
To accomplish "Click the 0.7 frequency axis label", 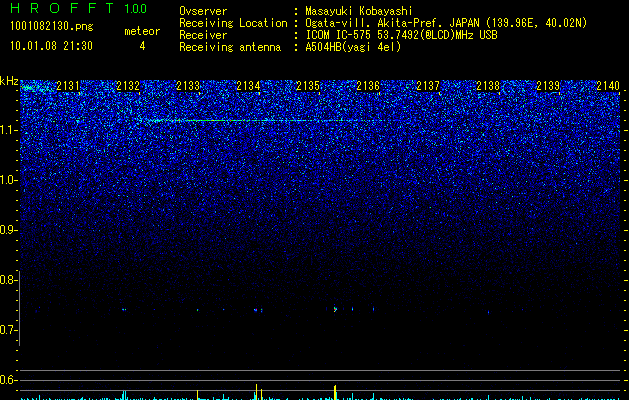I will (x=8, y=330).
